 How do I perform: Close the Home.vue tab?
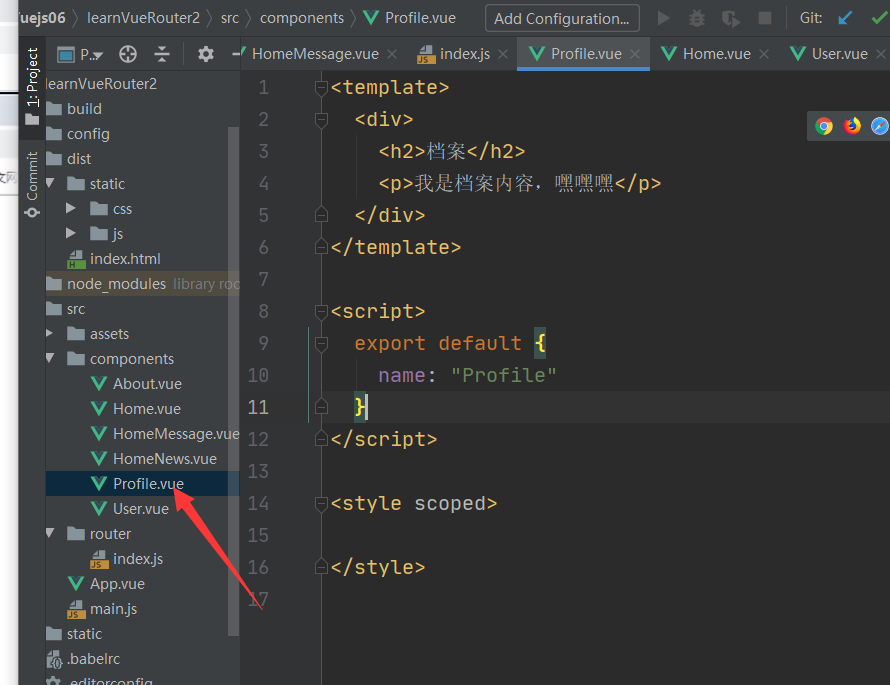click(764, 54)
